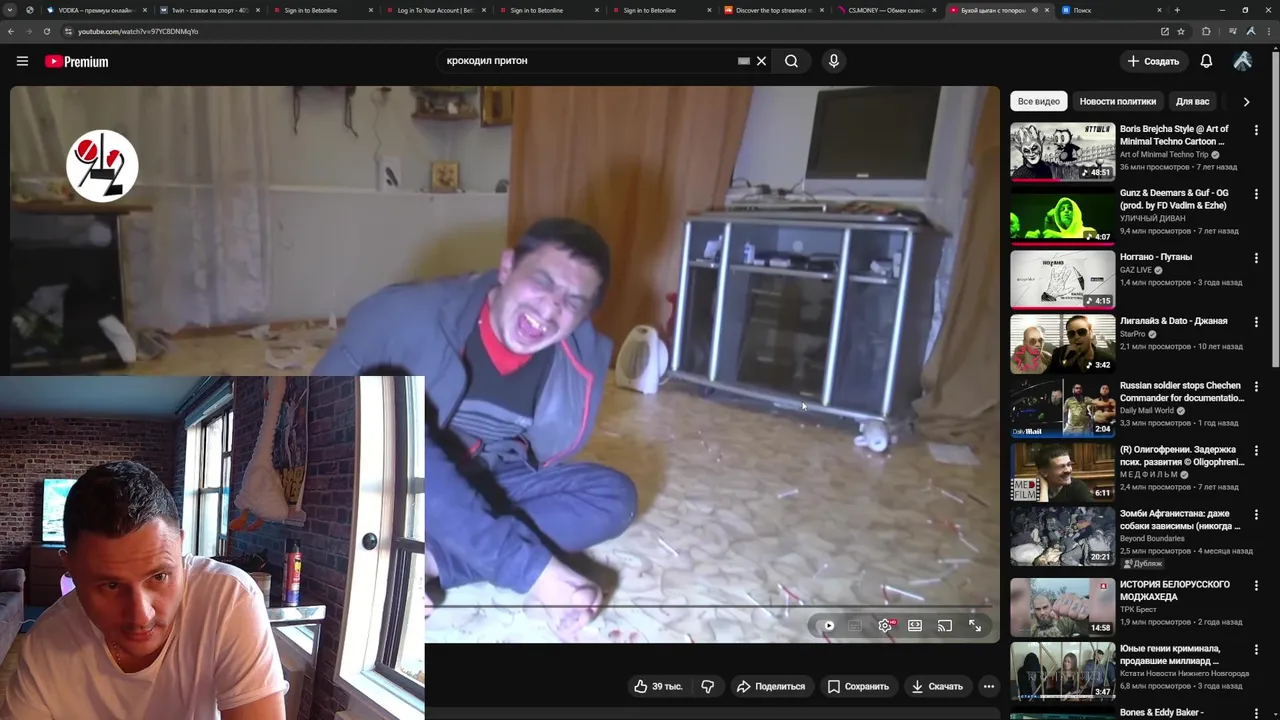
Task: Reload the page with refresh icon
Action: (x=47, y=31)
